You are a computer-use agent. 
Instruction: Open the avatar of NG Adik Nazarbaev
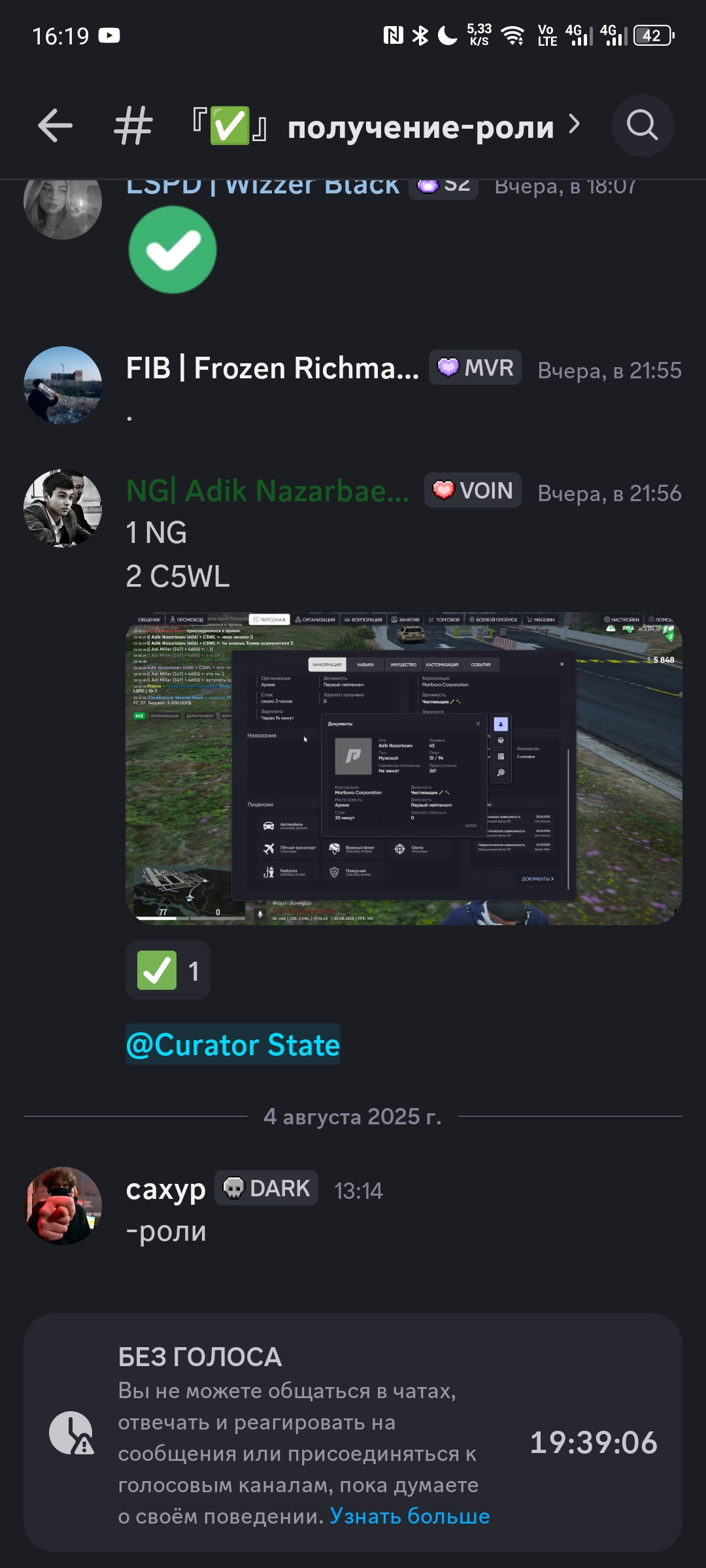pos(63,508)
